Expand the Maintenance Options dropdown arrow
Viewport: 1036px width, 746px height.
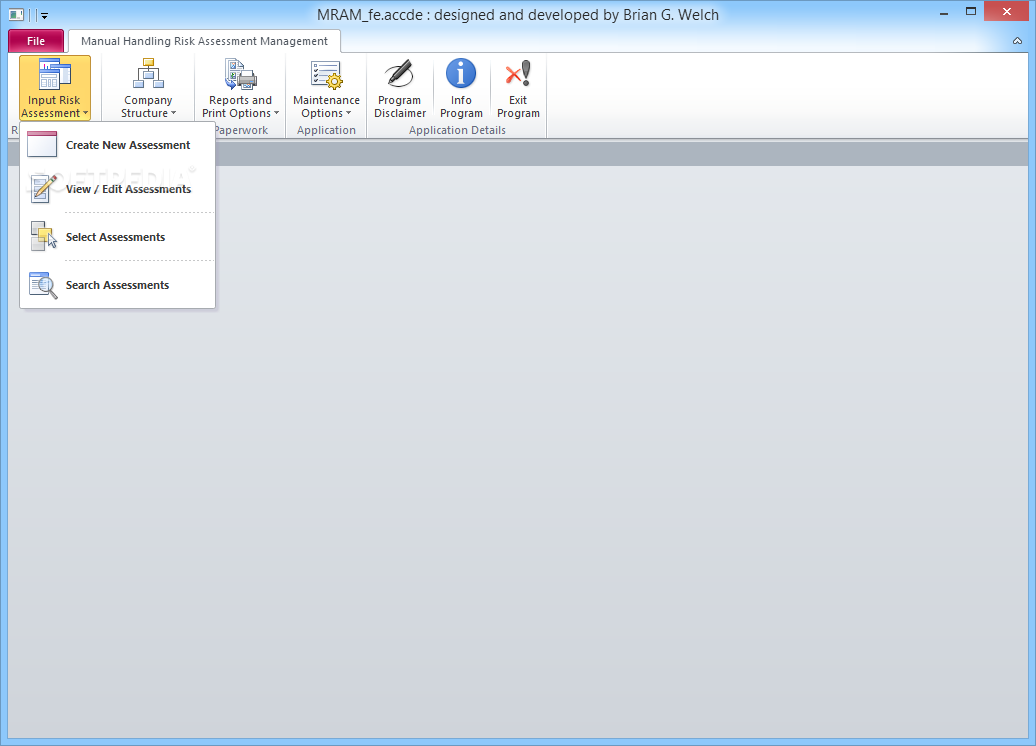(x=348, y=114)
